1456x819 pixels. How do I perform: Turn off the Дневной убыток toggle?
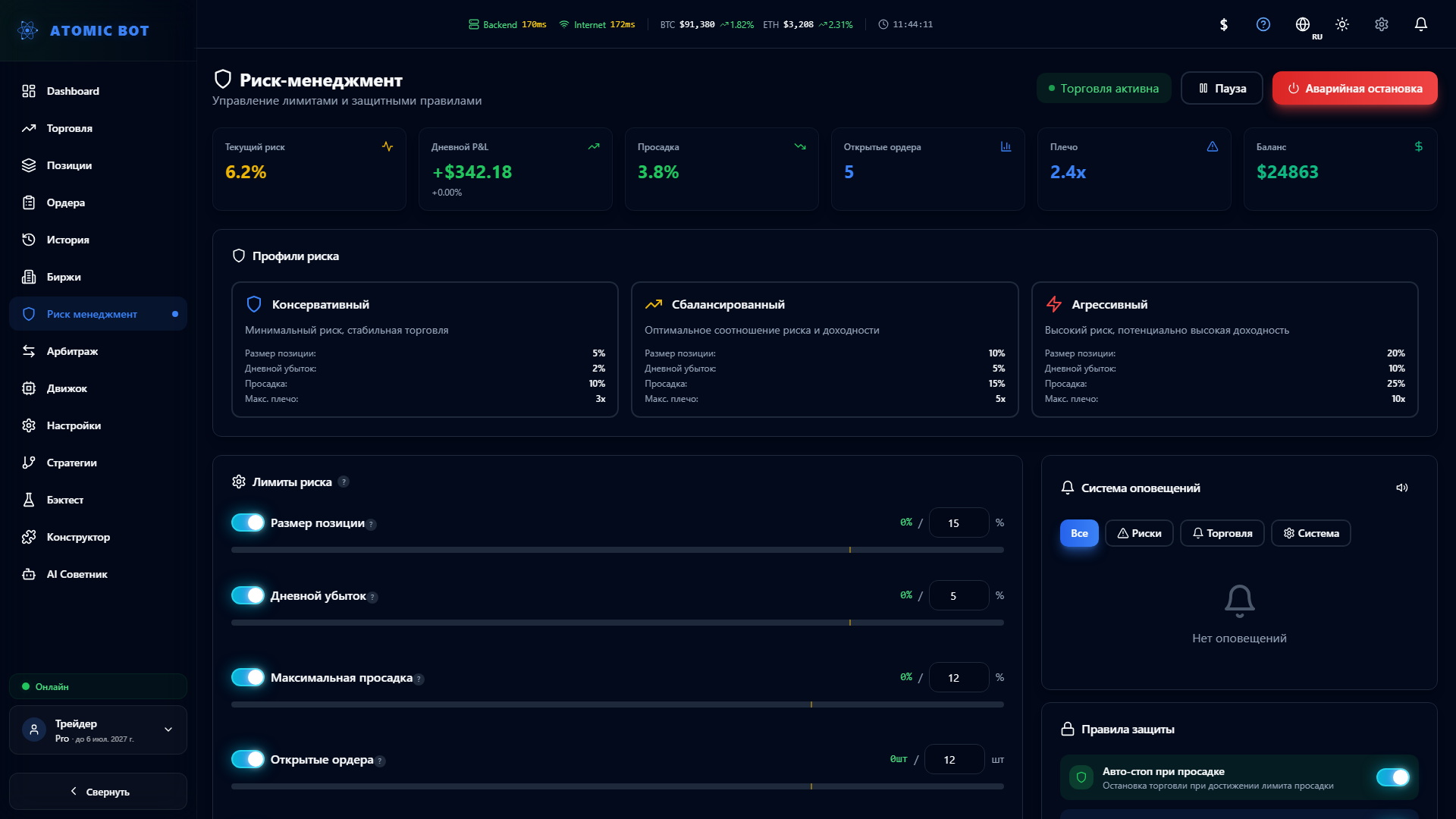pos(248,595)
